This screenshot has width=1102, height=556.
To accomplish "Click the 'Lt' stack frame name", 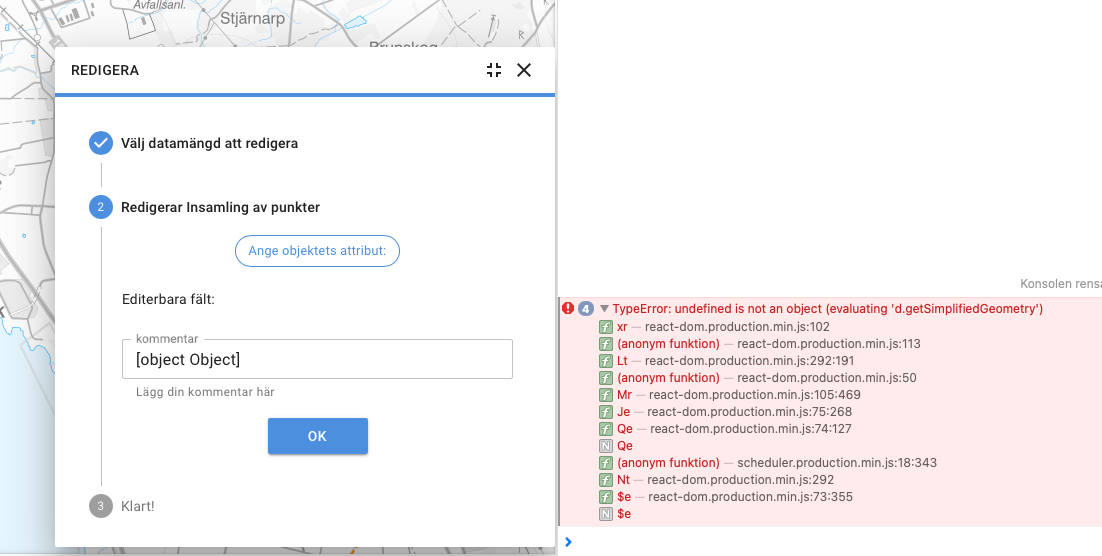I will click(622, 361).
